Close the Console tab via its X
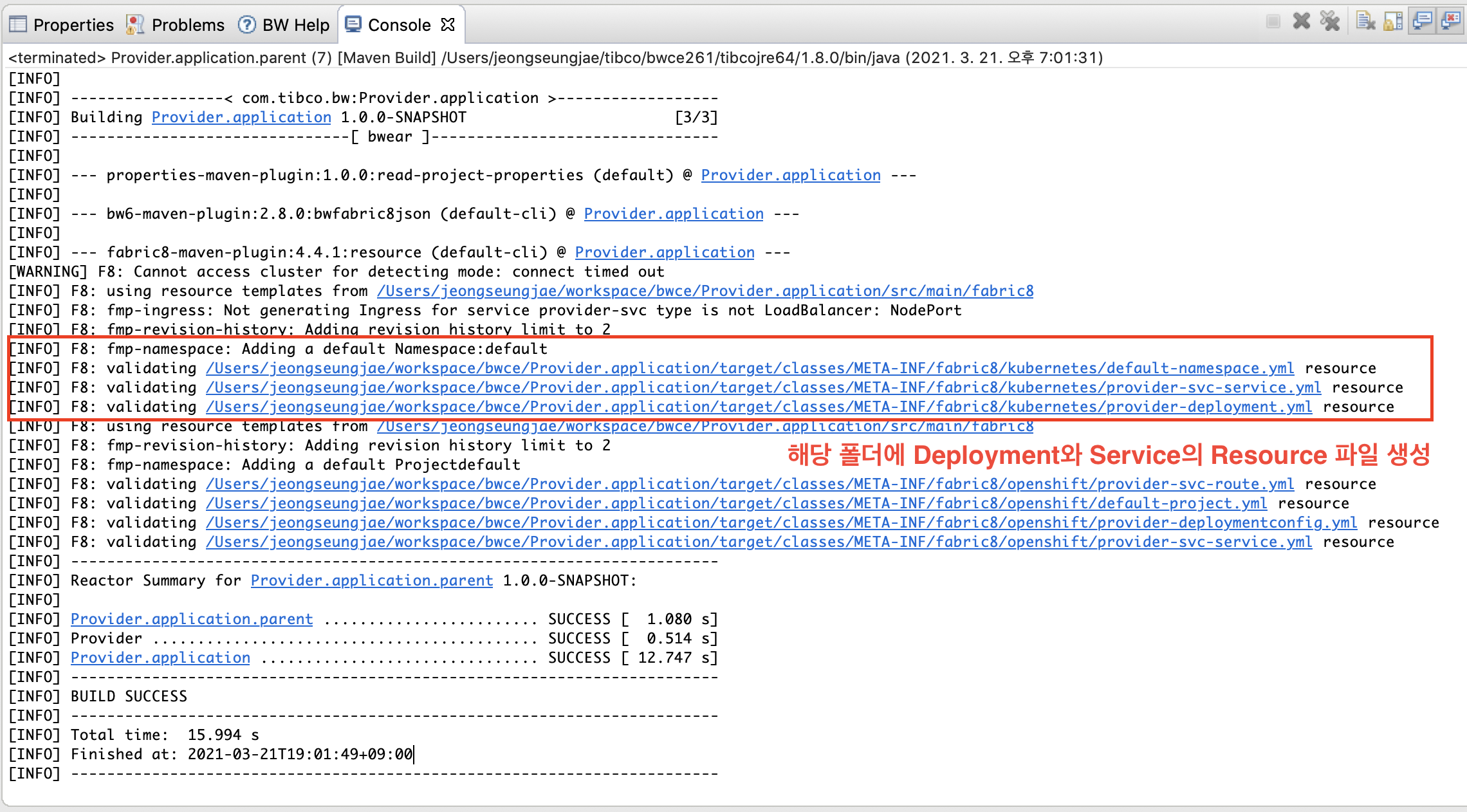1467x812 pixels. [448, 24]
